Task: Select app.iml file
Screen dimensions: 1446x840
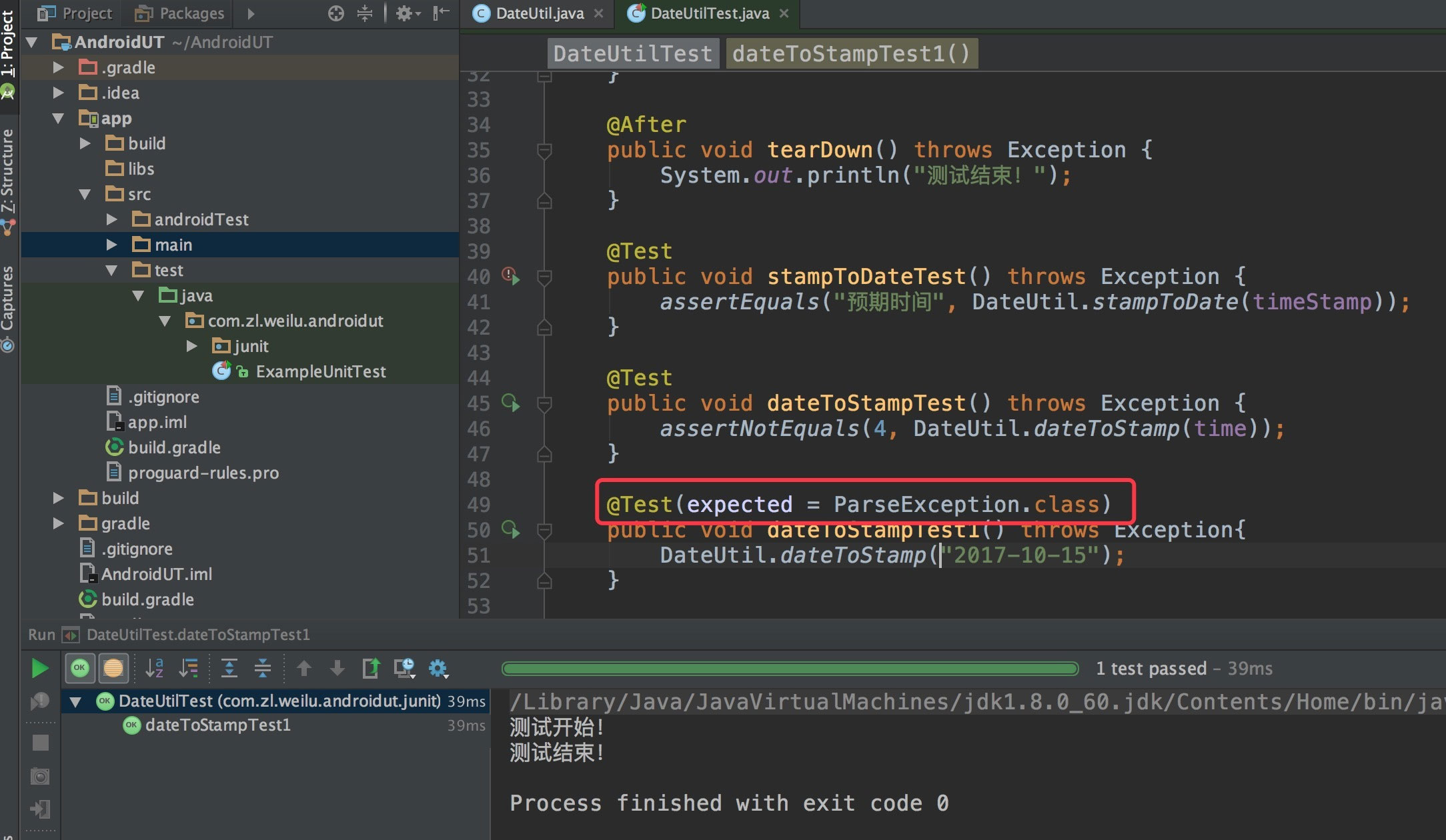Action: (147, 423)
